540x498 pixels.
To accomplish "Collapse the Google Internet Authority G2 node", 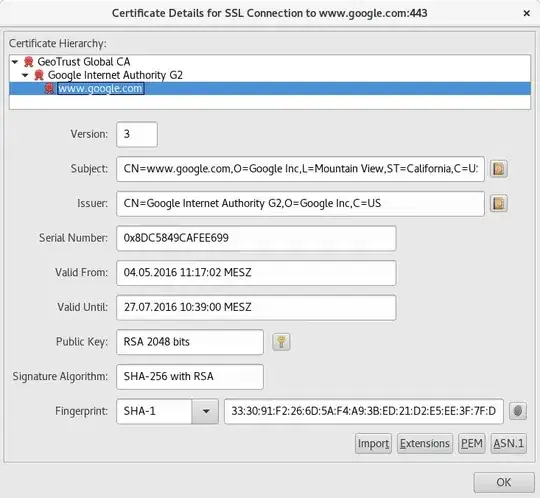I will (x=25, y=75).
